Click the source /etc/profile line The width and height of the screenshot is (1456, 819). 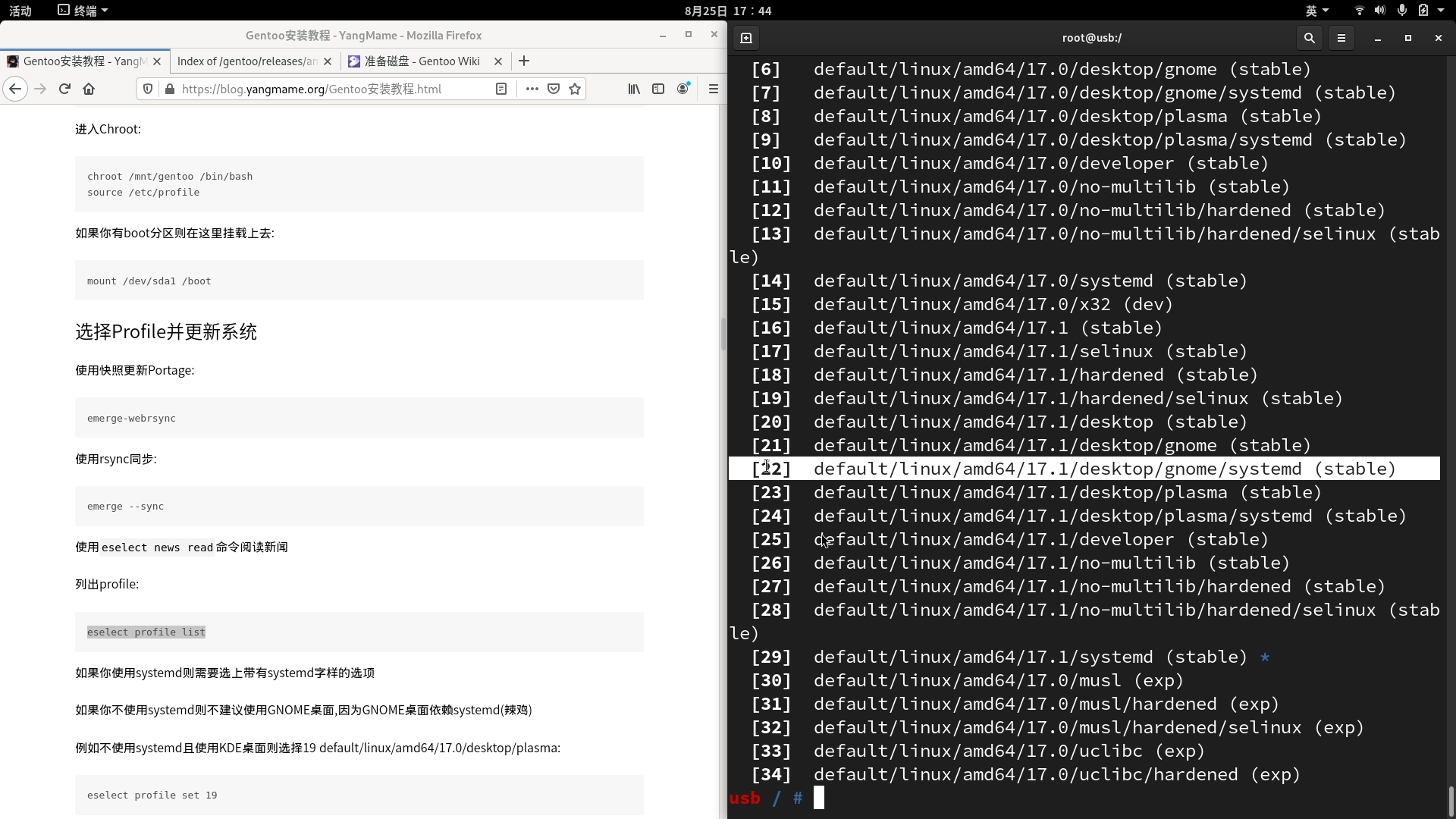click(143, 192)
